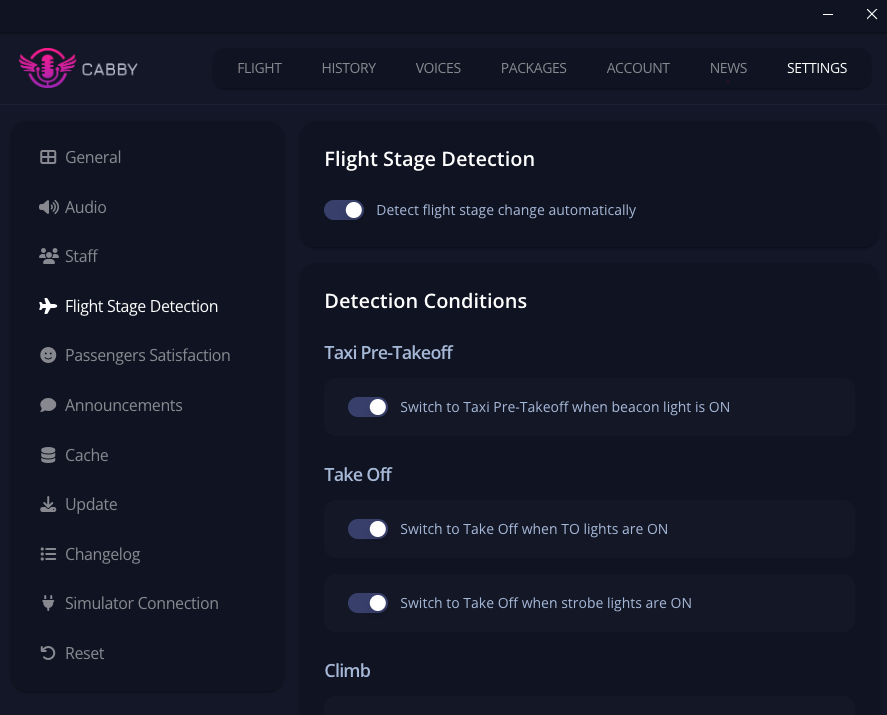The height and width of the screenshot is (715, 887).
Task: Toggle Take Off strobe lights switch
Action: coord(368,603)
